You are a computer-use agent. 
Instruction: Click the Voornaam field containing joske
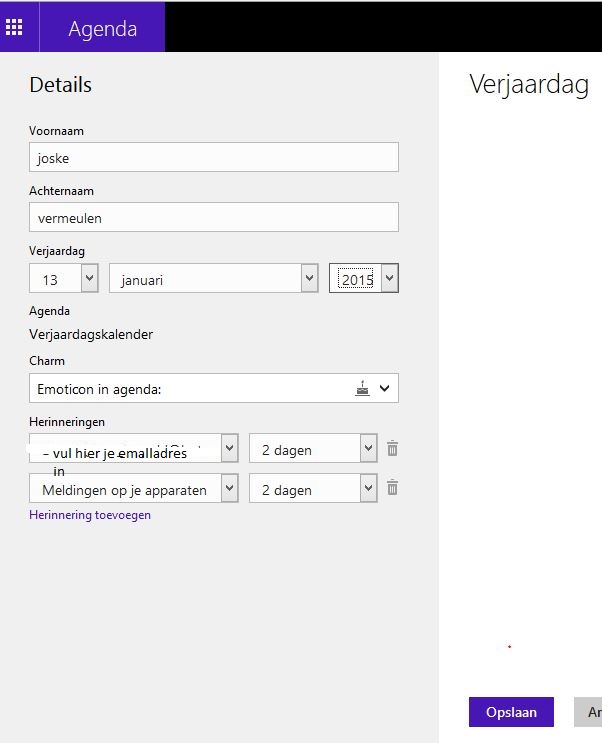tap(214, 157)
